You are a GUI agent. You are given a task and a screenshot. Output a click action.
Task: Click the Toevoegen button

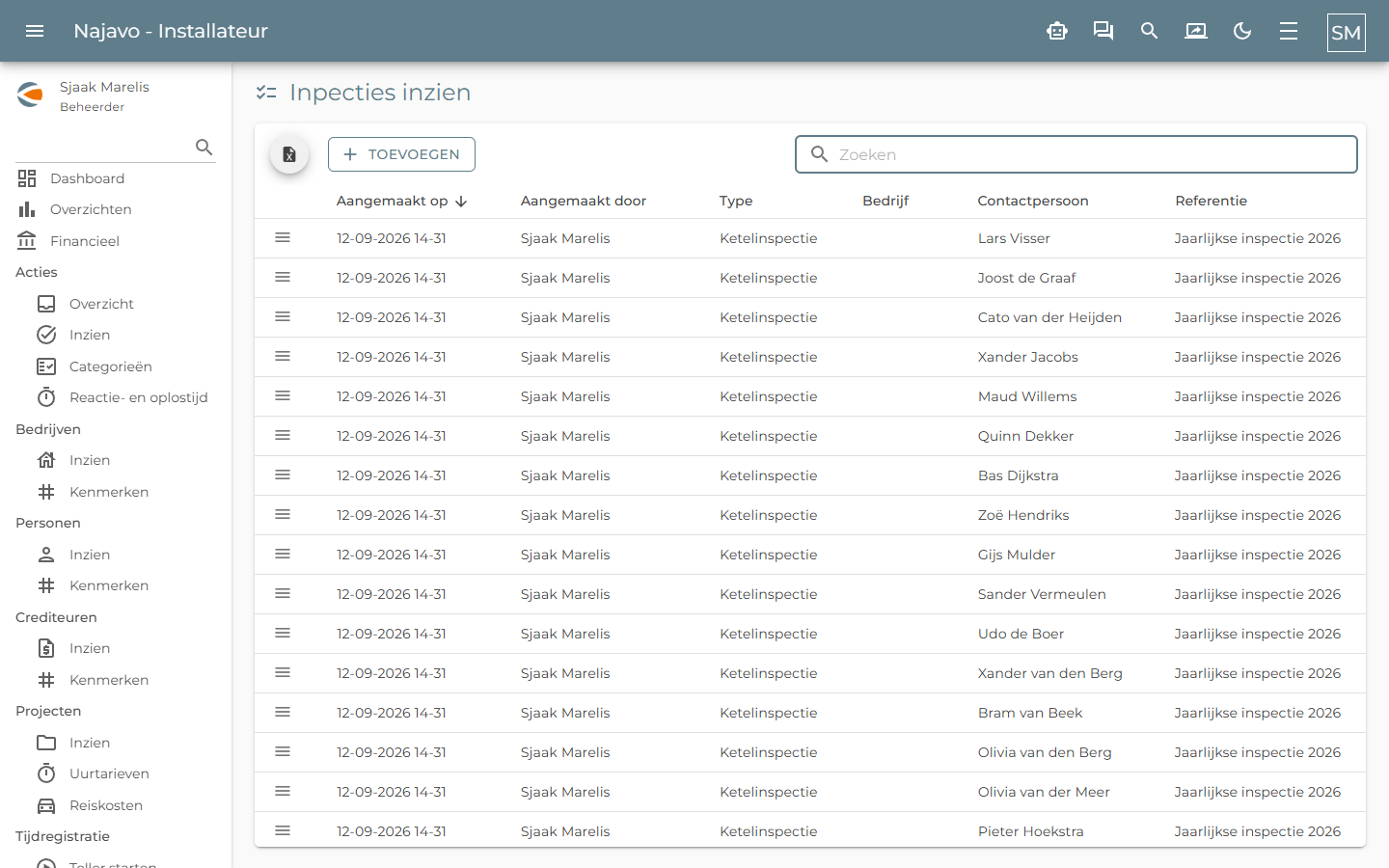point(401,154)
